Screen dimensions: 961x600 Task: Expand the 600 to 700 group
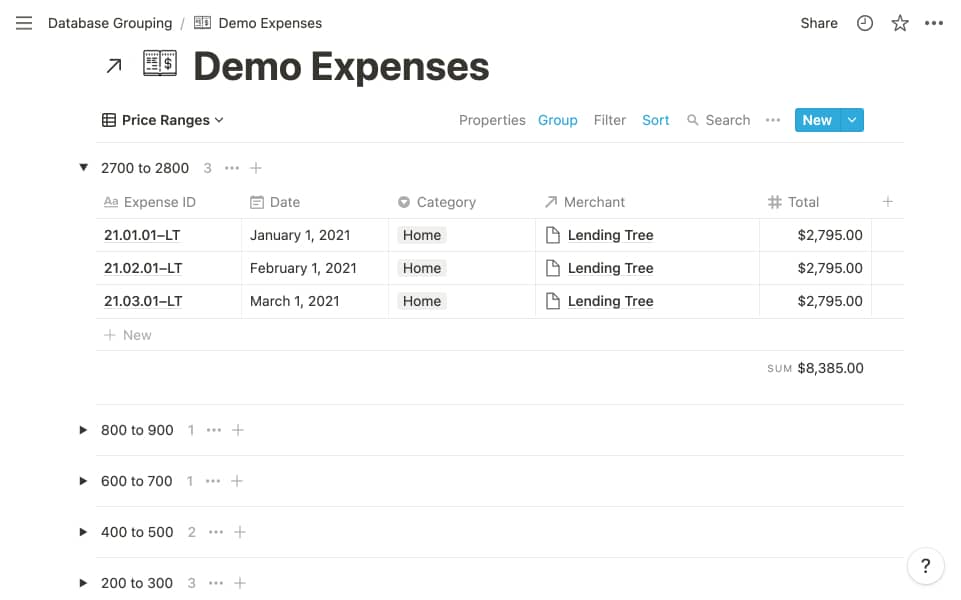84,481
